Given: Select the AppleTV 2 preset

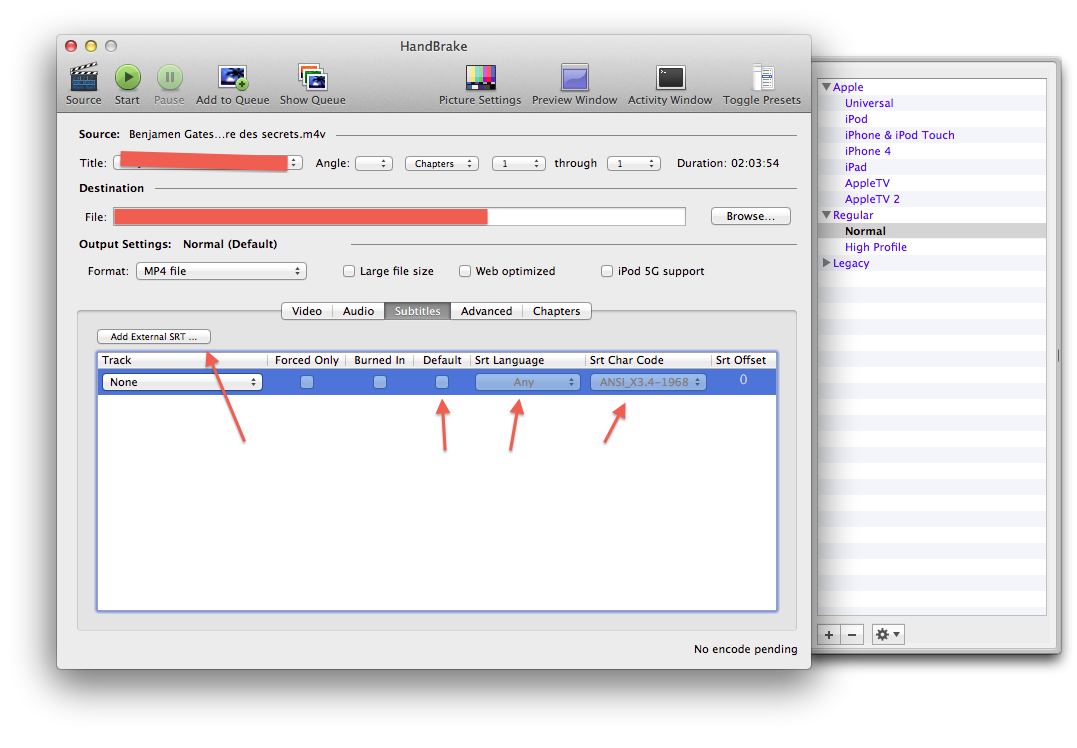Looking at the screenshot, I should pyautogui.click(x=872, y=199).
